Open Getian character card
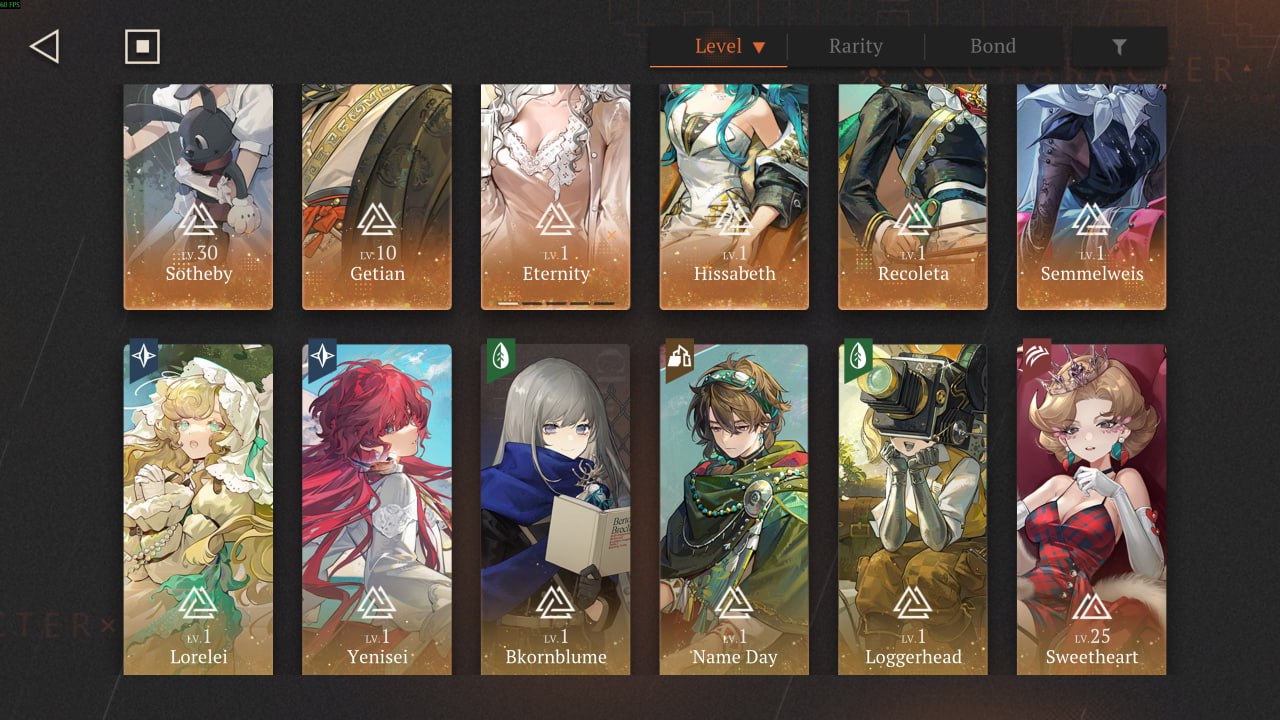Viewport: 1280px width, 720px height. click(377, 197)
